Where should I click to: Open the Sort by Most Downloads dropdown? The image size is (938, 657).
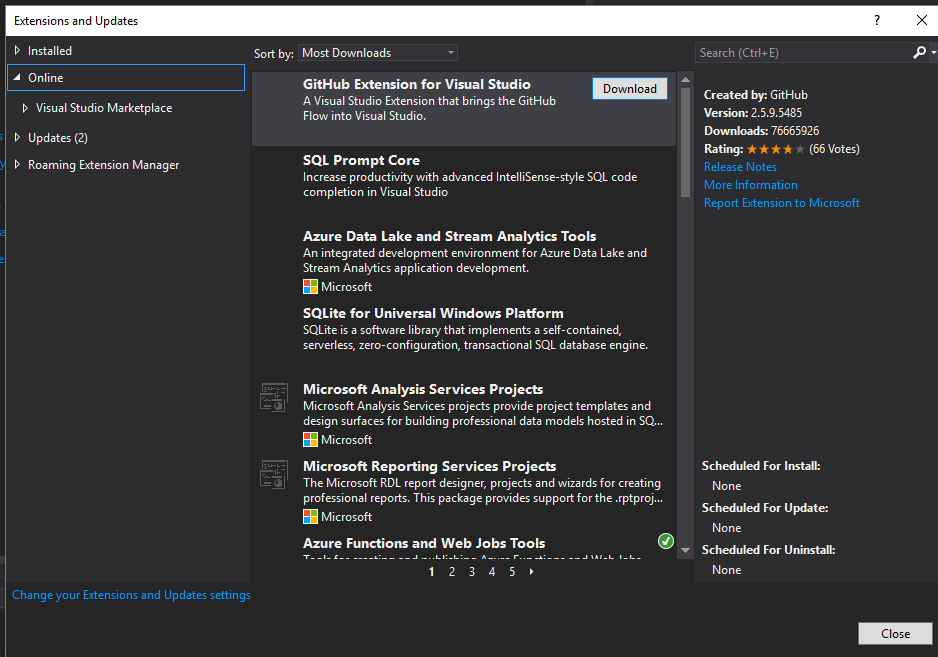tap(378, 53)
